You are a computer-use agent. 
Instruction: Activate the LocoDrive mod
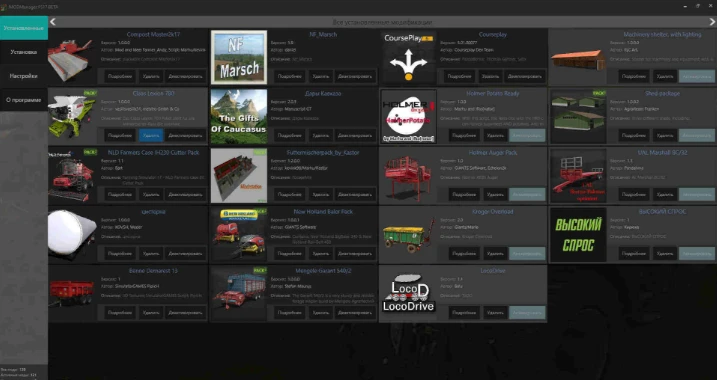point(527,312)
